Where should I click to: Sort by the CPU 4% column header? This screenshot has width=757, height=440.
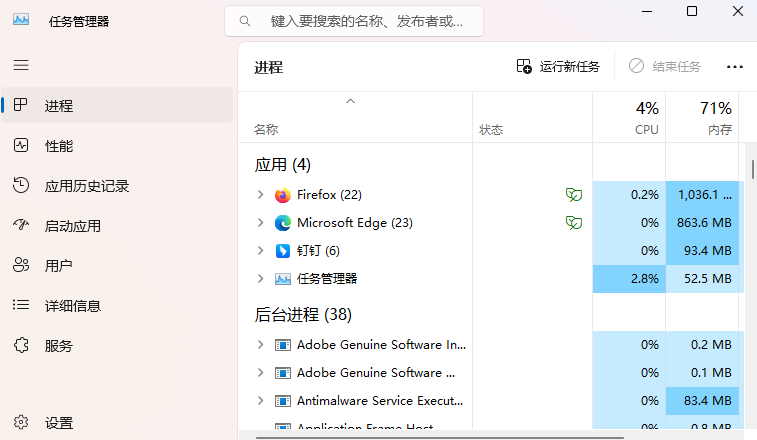pyautogui.click(x=629, y=117)
